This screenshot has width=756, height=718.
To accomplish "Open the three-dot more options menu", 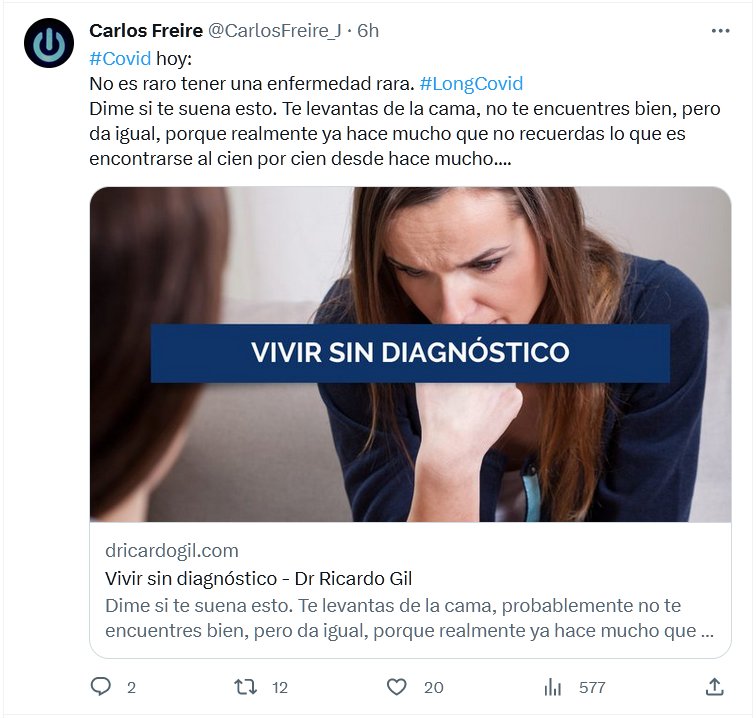I will coord(720,31).
